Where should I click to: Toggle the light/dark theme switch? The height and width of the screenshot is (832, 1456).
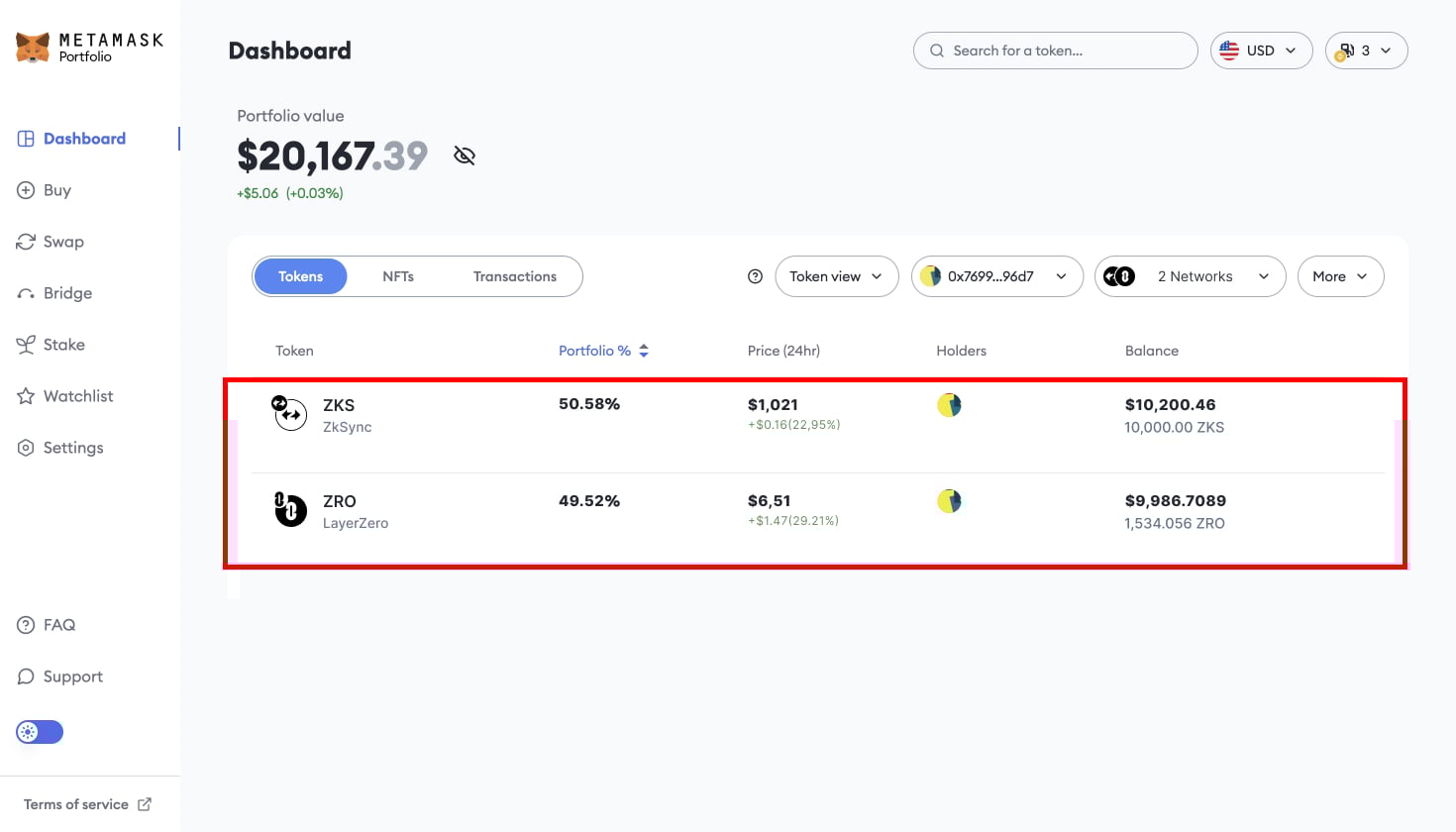pos(40,732)
